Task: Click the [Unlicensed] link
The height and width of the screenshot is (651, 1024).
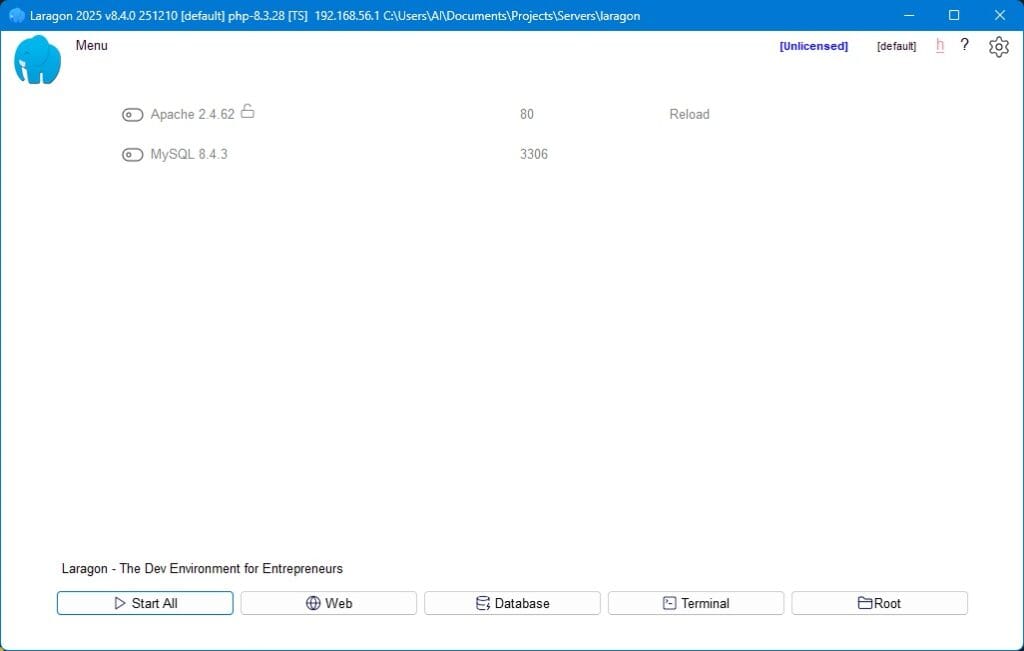Action: 813,47
